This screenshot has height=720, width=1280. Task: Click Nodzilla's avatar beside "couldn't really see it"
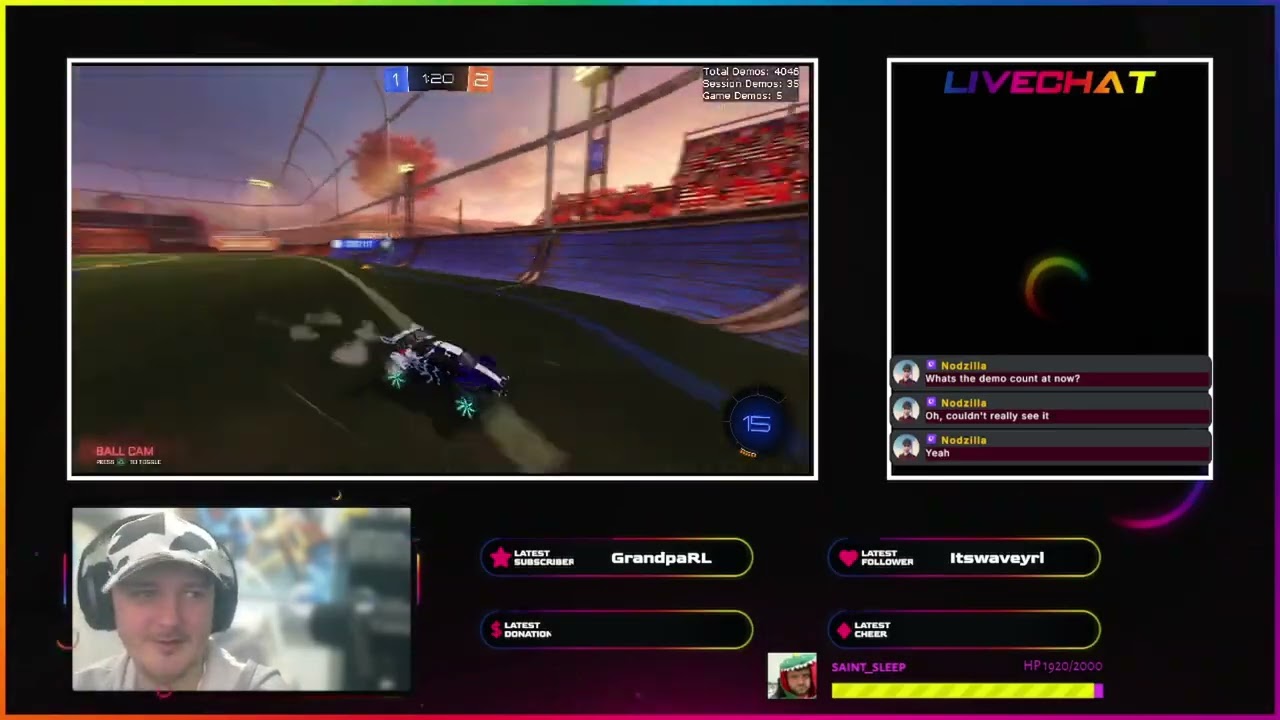pos(906,409)
